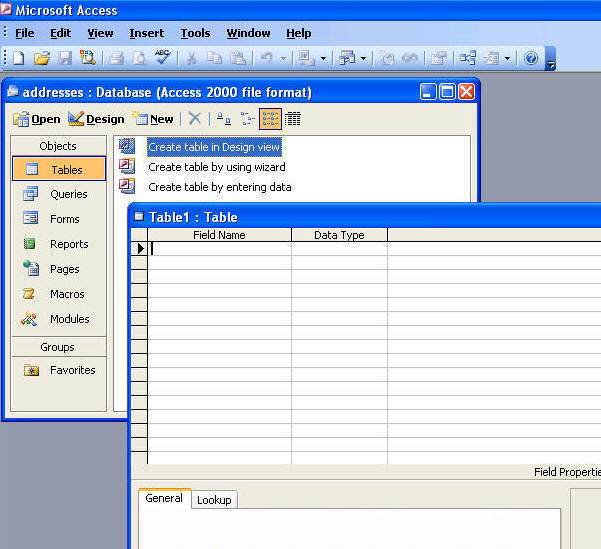Open the Help menu
This screenshot has width=601, height=549.
coord(299,33)
